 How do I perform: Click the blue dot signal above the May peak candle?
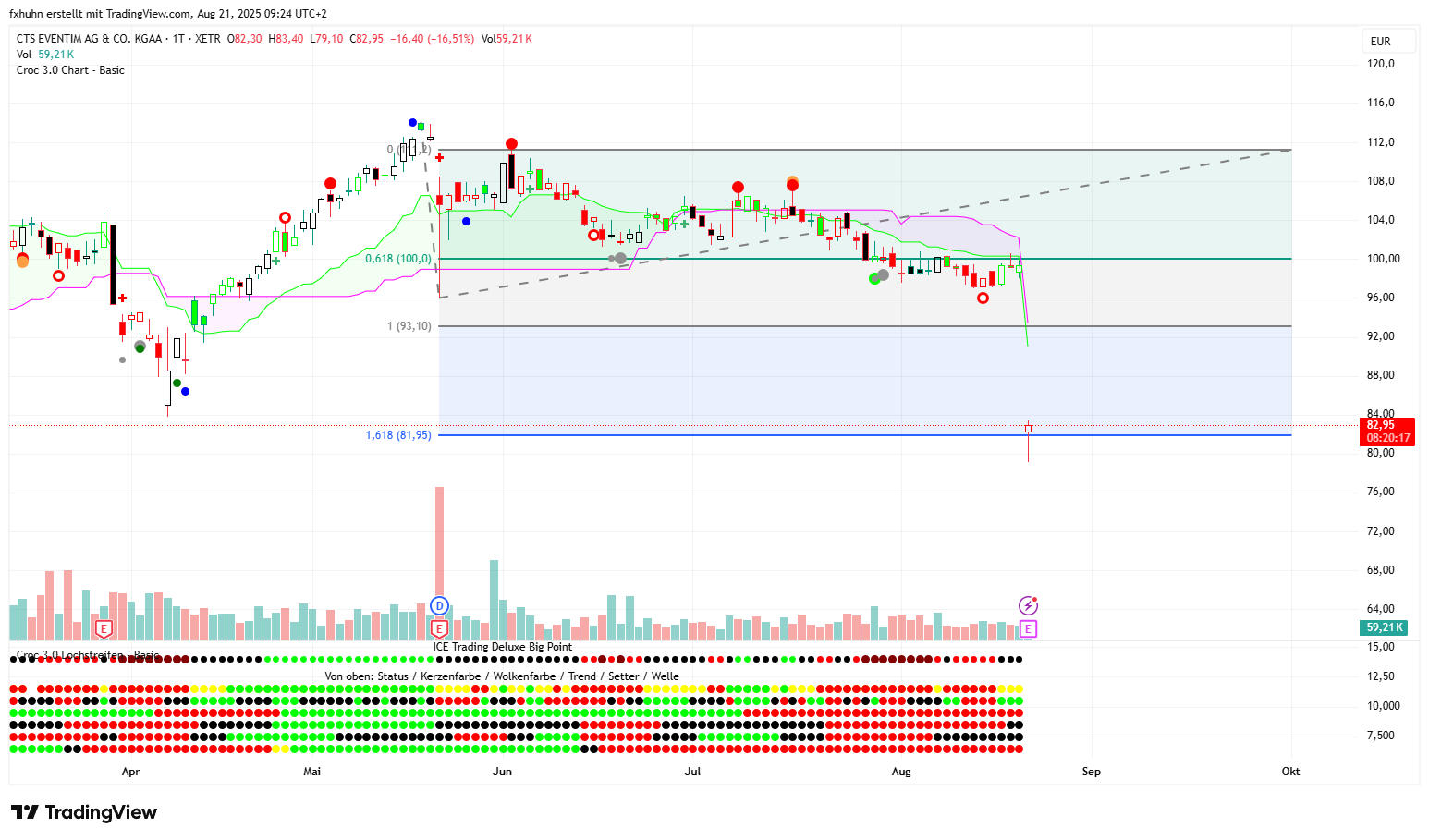[412, 122]
